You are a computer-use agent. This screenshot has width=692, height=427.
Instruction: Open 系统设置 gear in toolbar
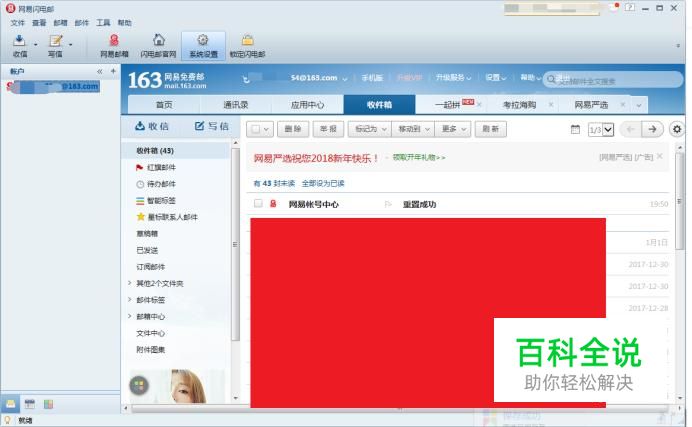203,46
